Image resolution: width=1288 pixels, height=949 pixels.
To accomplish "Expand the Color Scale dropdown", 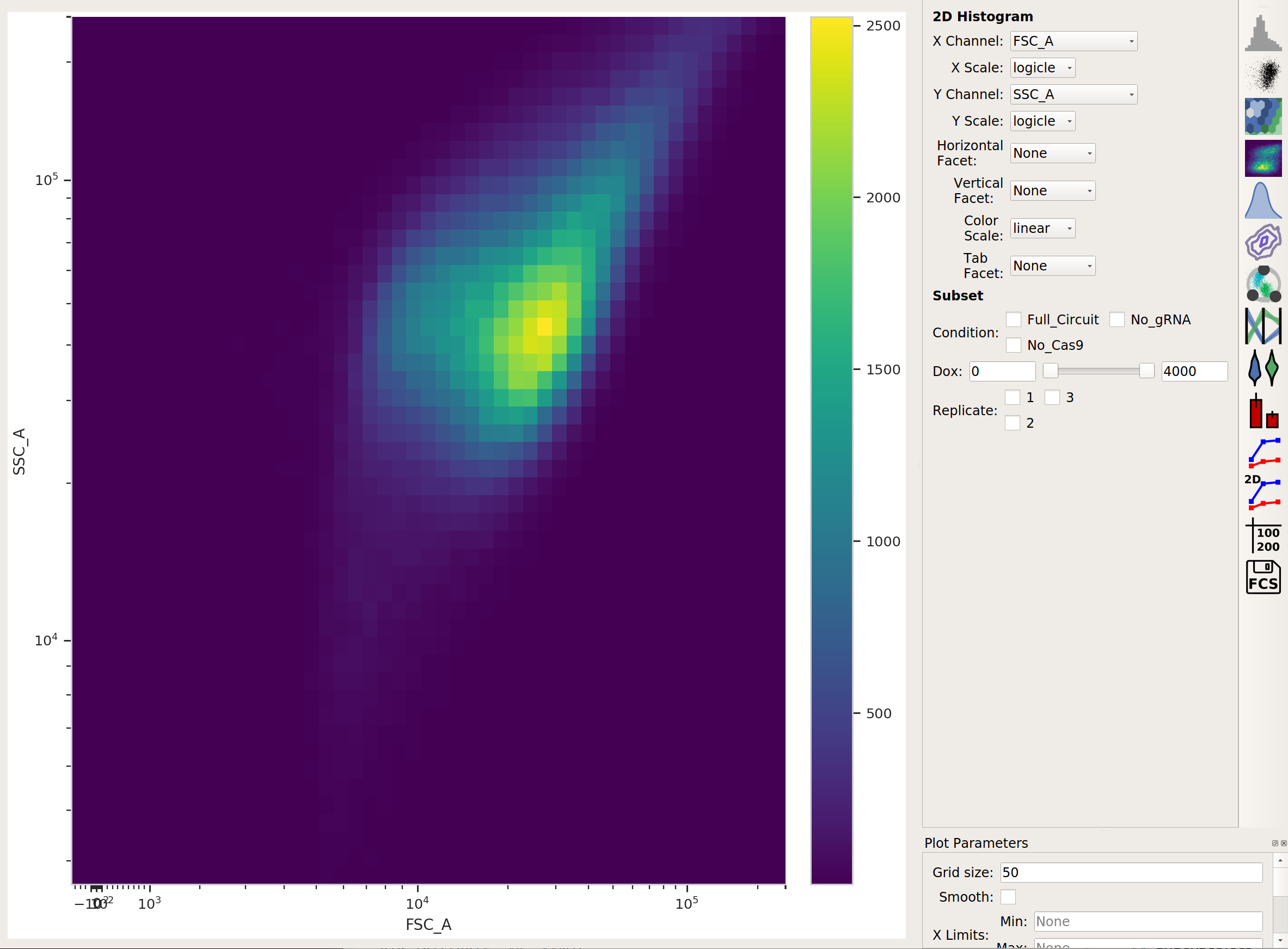I will [1042, 228].
